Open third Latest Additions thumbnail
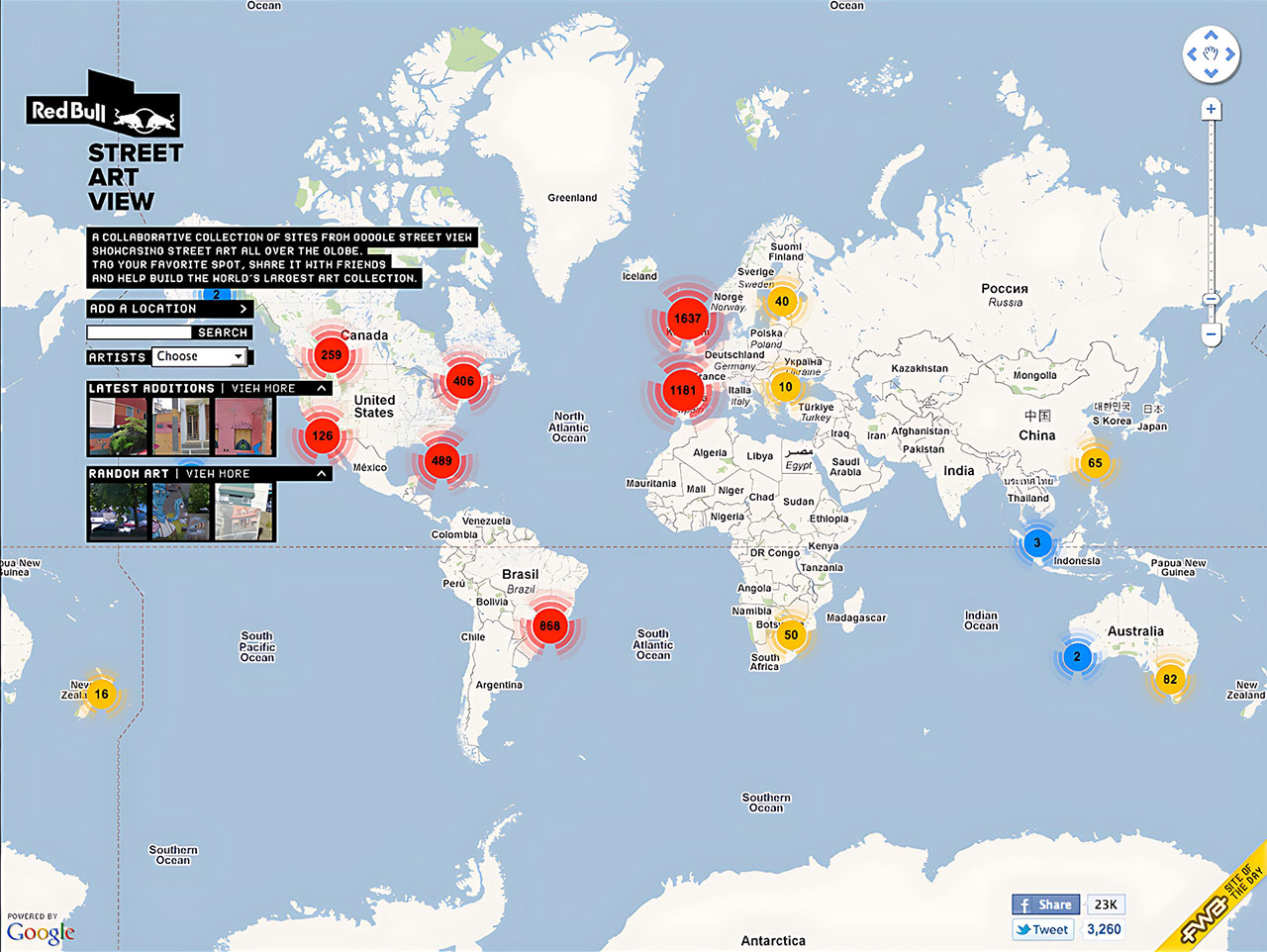 [244, 427]
